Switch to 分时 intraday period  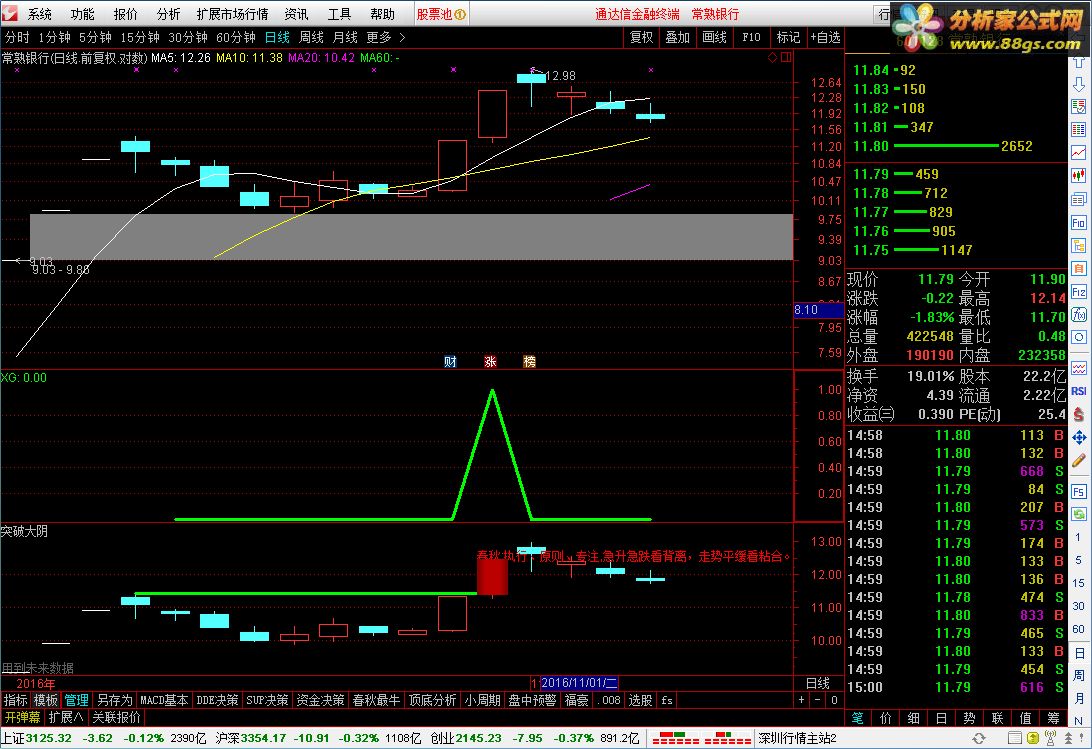tap(17, 37)
